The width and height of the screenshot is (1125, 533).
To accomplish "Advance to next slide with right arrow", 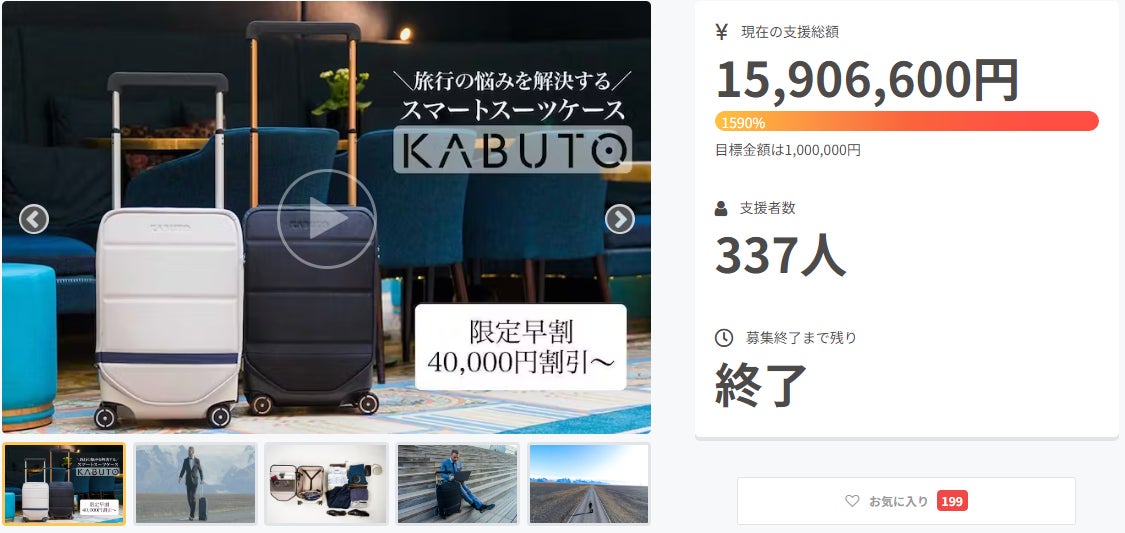I will point(620,219).
